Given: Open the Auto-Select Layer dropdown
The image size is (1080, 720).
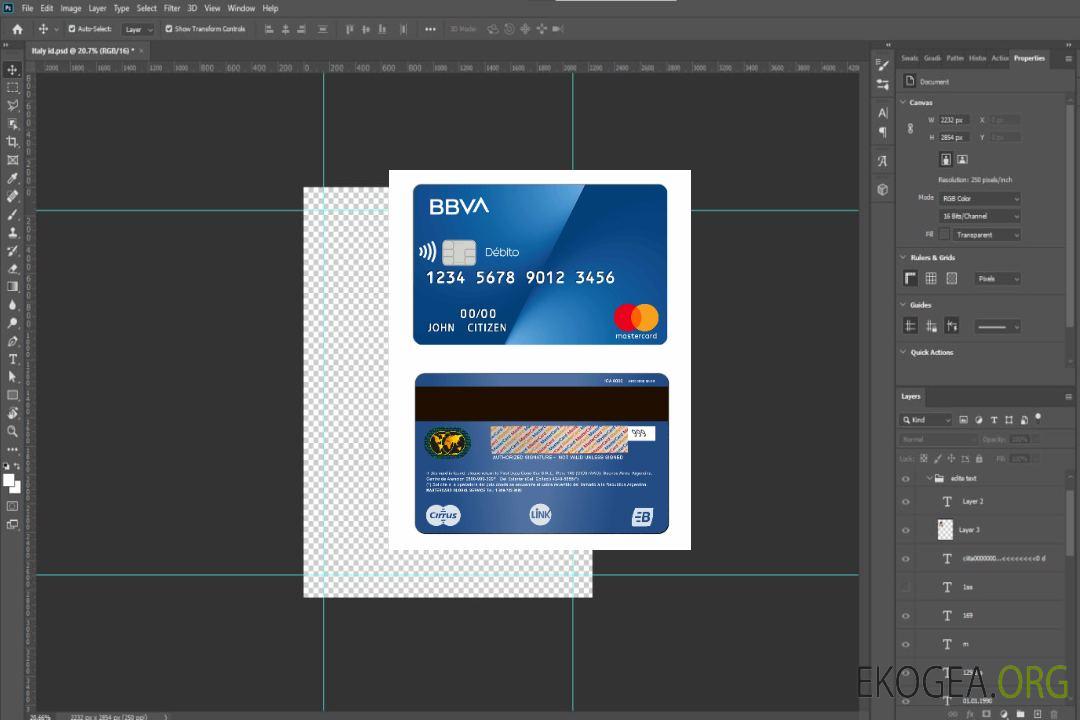Looking at the screenshot, I should pos(138,29).
